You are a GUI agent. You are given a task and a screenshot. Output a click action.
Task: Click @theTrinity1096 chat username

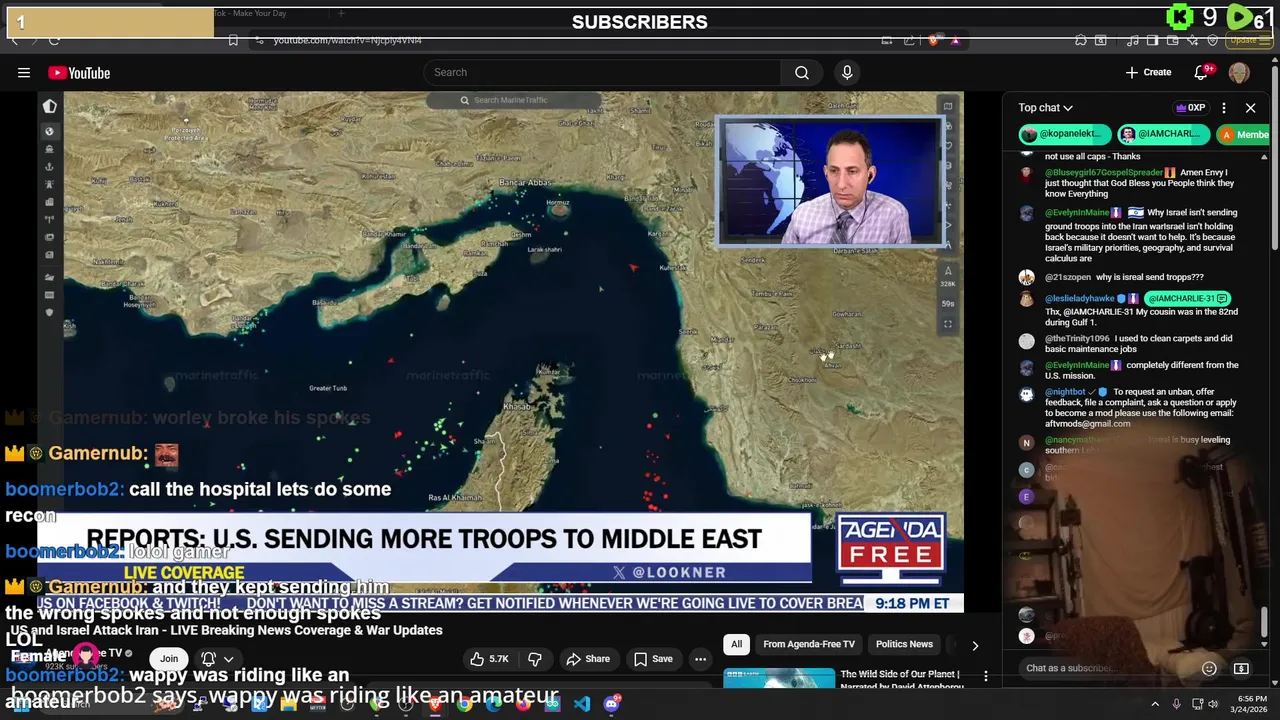pyautogui.click(x=1077, y=338)
